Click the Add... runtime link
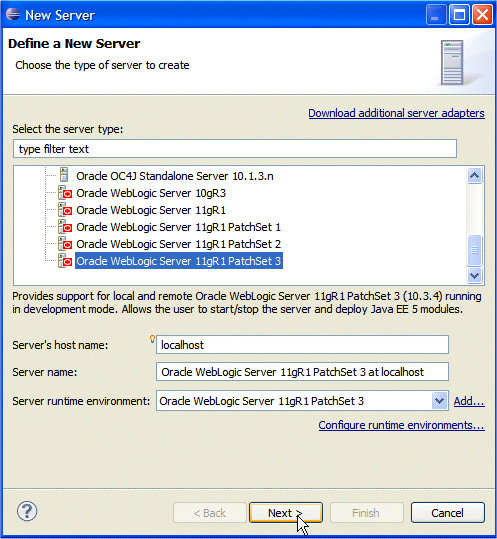The image size is (497, 539). [469, 401]
